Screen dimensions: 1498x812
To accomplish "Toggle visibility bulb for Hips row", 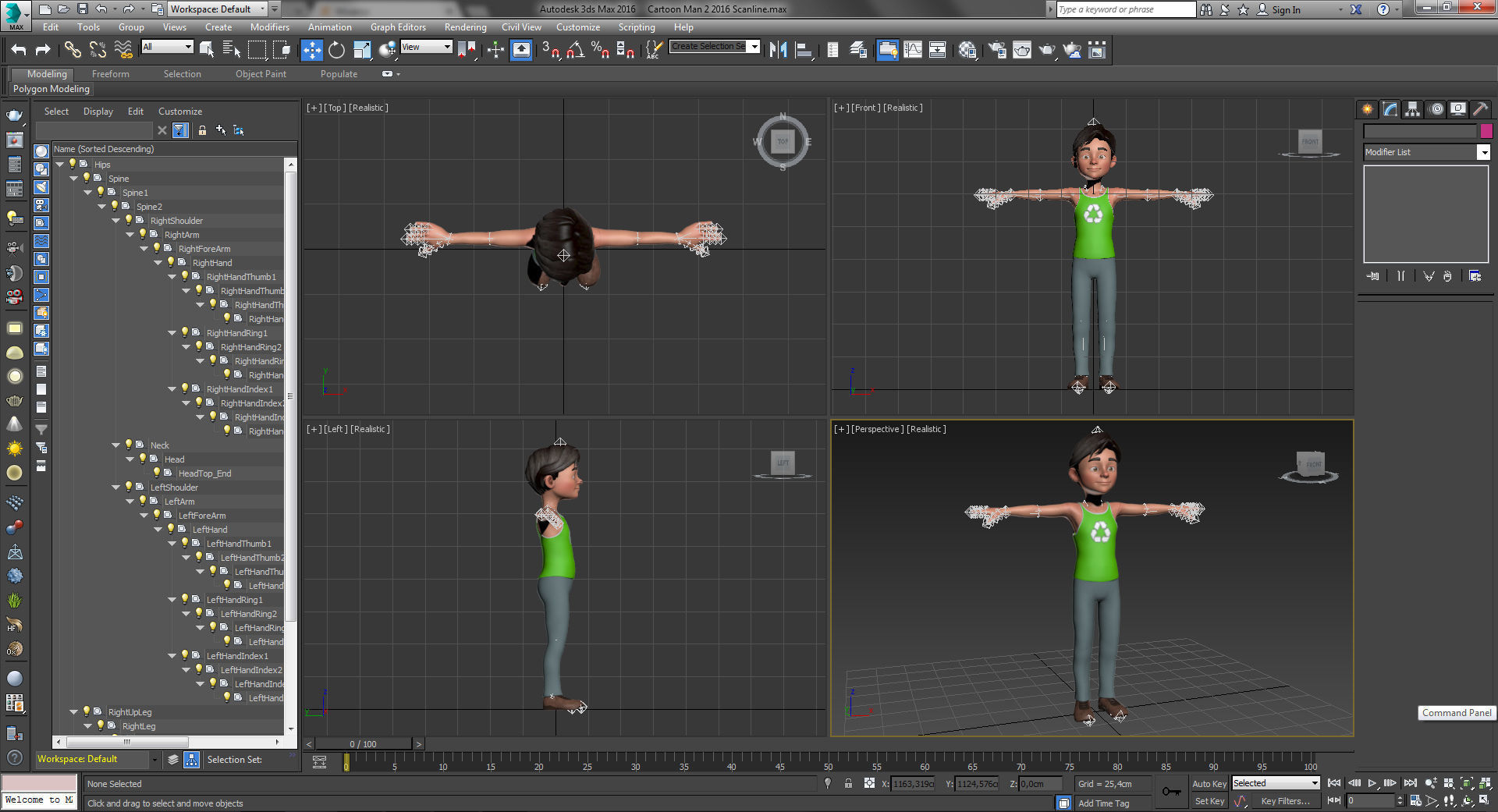I will tap(73, 164).
